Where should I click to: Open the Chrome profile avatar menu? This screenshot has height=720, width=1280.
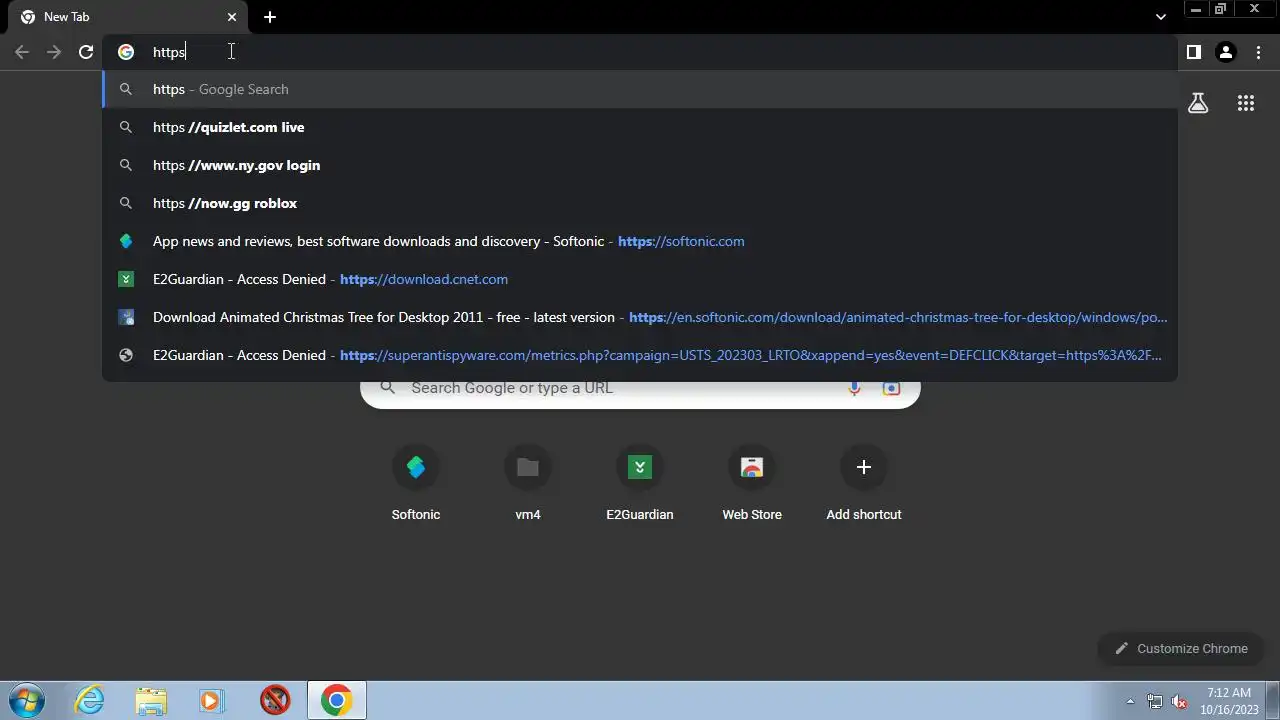[x=1226, y=52]
